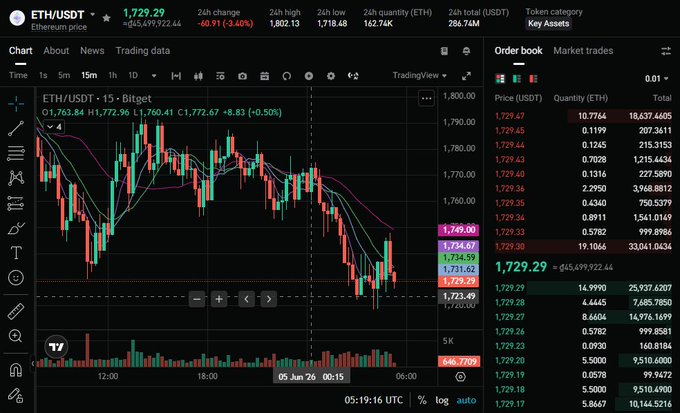
Task: Click the TradingView logo on chart
Action: (56, 347)
